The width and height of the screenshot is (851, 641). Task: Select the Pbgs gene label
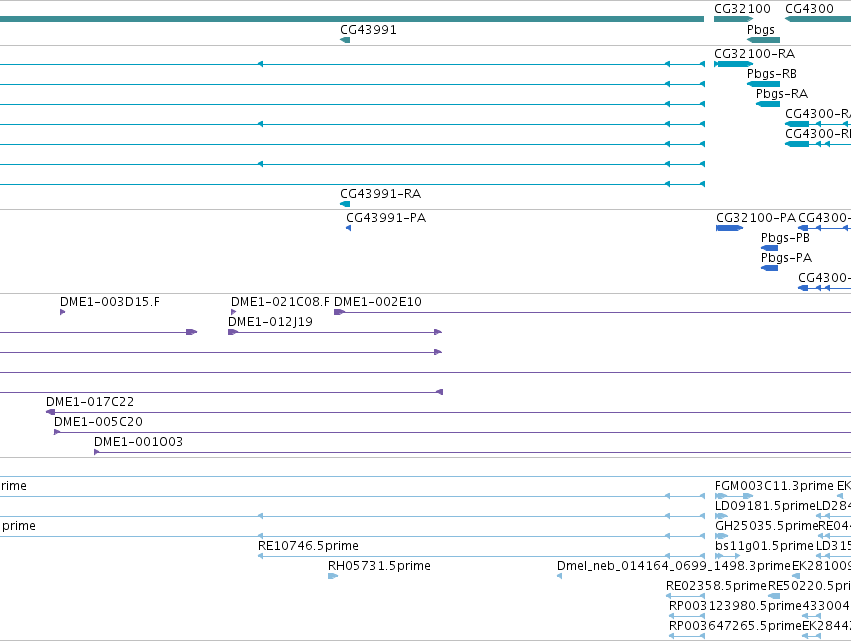point(760,30)
